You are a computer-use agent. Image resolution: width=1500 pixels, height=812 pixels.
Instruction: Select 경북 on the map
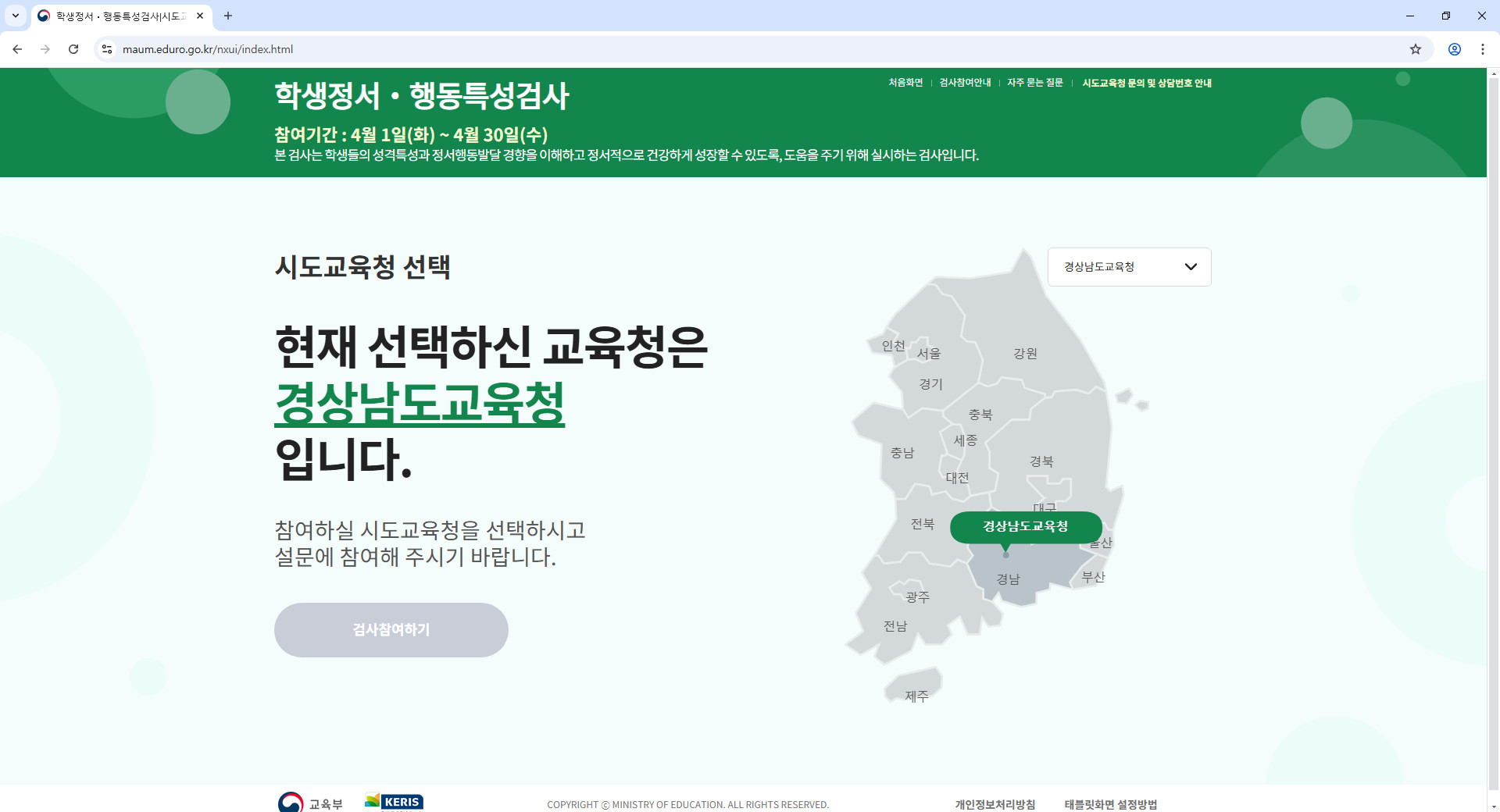click(x=1041, y=461)
